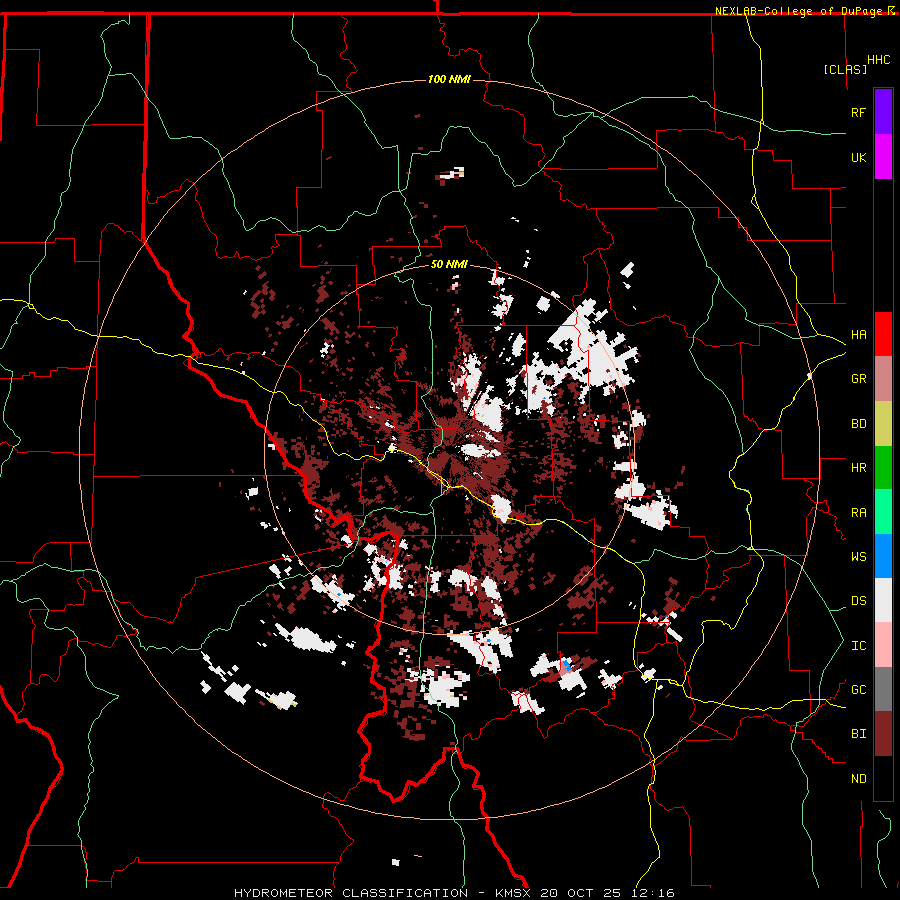Click the 50 NMI range ring label
The image size is (900, 900).
[x=449, y=264]
